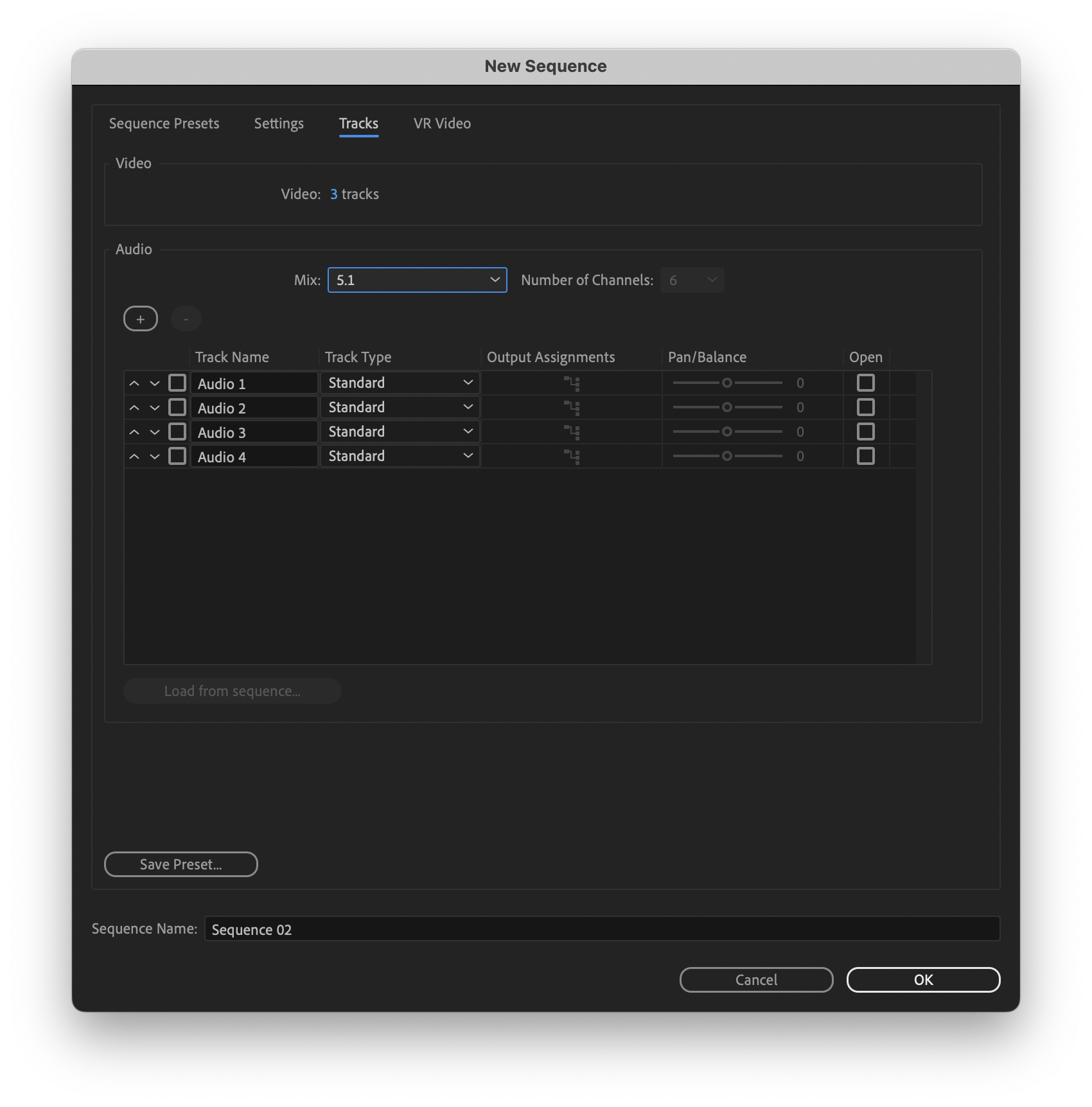This screenshot has height=1107, width=1092.
Task: Open output assignment settings for Audio 2
Action: (x=572, y=407)
